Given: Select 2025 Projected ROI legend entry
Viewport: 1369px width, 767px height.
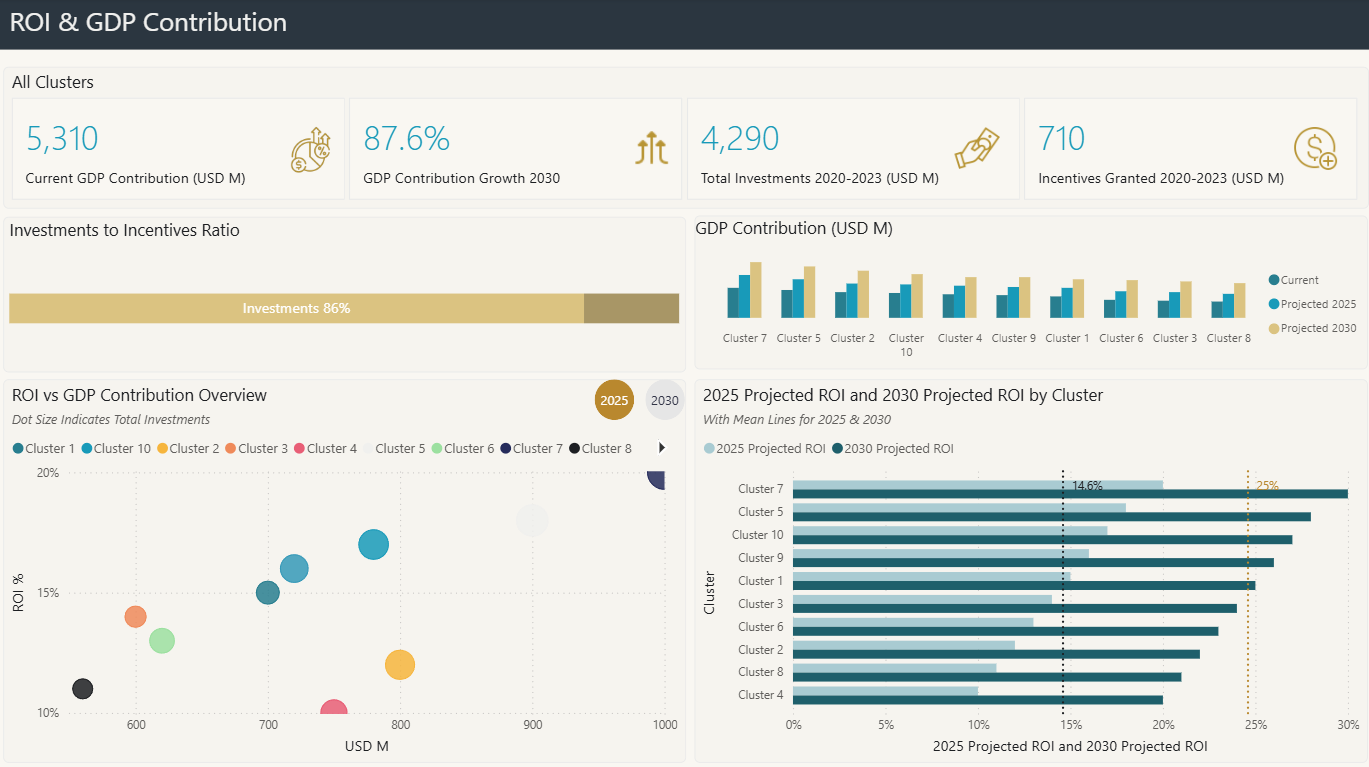Looking at the screenshot, I should [x=765, y=448].
